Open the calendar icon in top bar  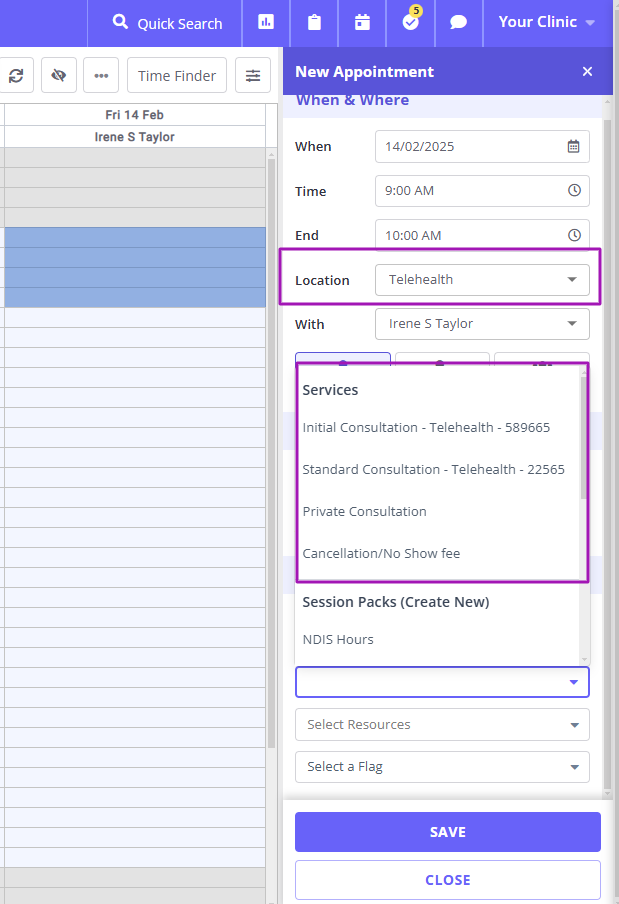(362, 22)
